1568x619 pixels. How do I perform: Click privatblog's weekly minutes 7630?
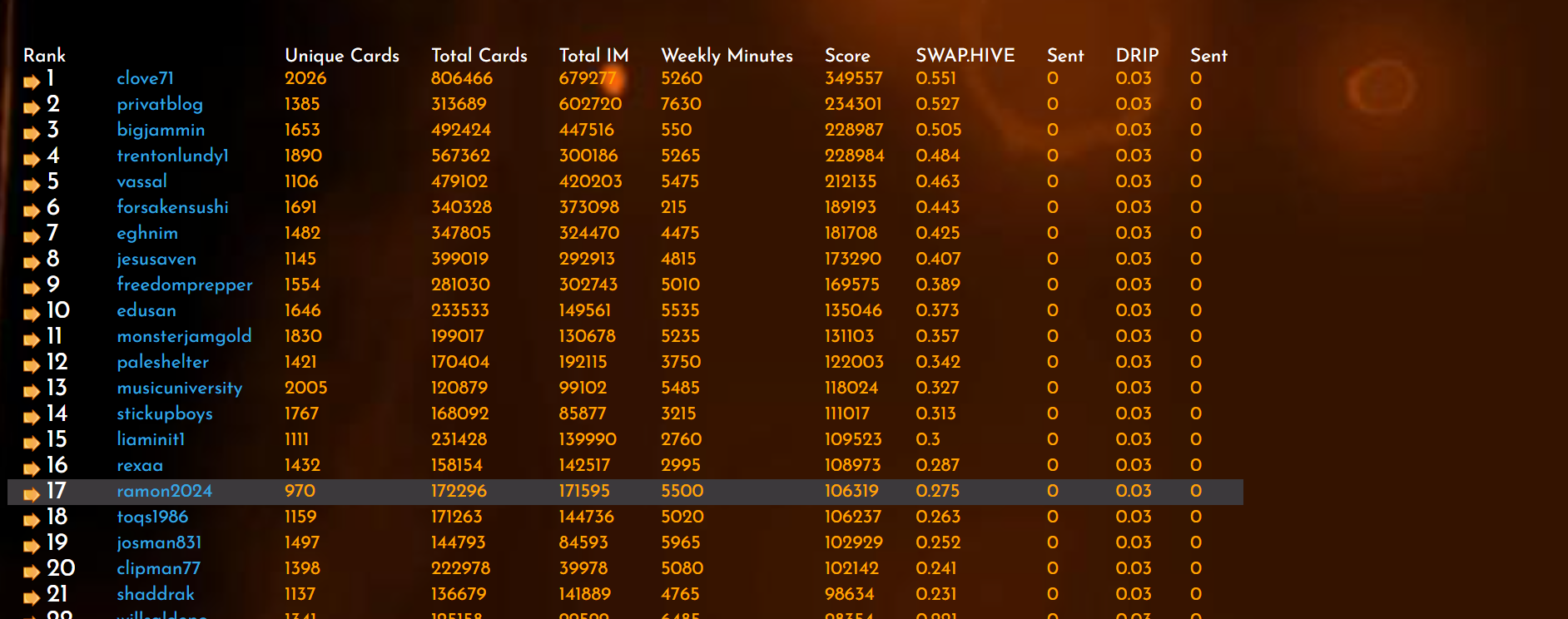coord(681,104)
